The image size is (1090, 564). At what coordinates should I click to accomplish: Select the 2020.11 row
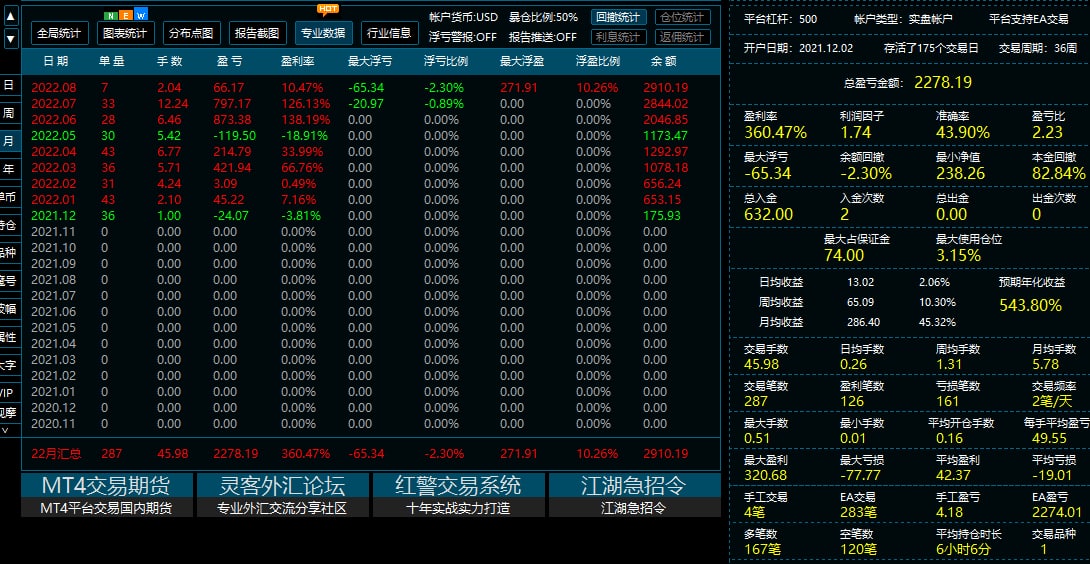372,424
